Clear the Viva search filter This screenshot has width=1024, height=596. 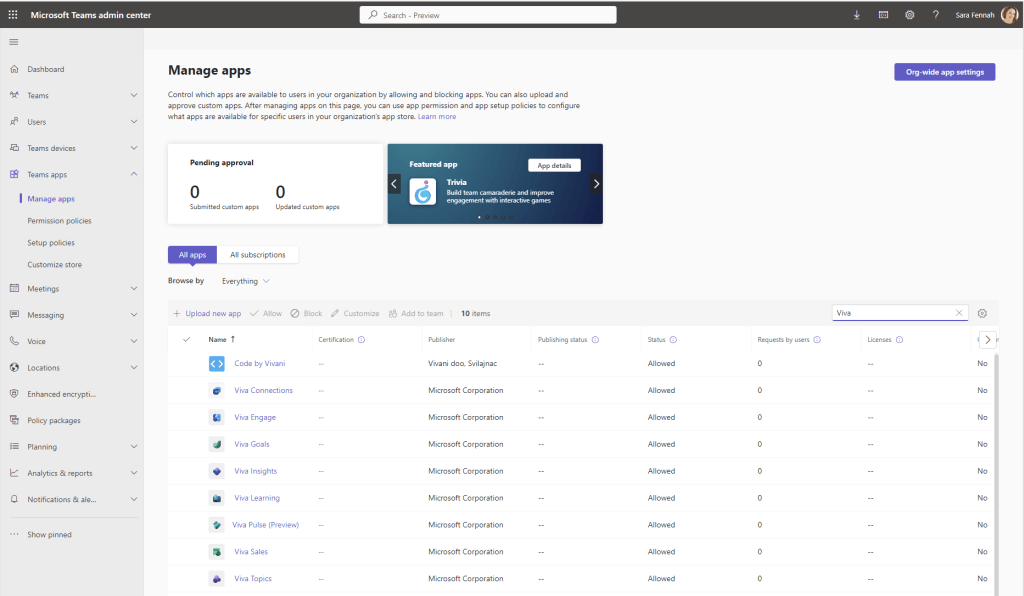(x=959, y=313)
